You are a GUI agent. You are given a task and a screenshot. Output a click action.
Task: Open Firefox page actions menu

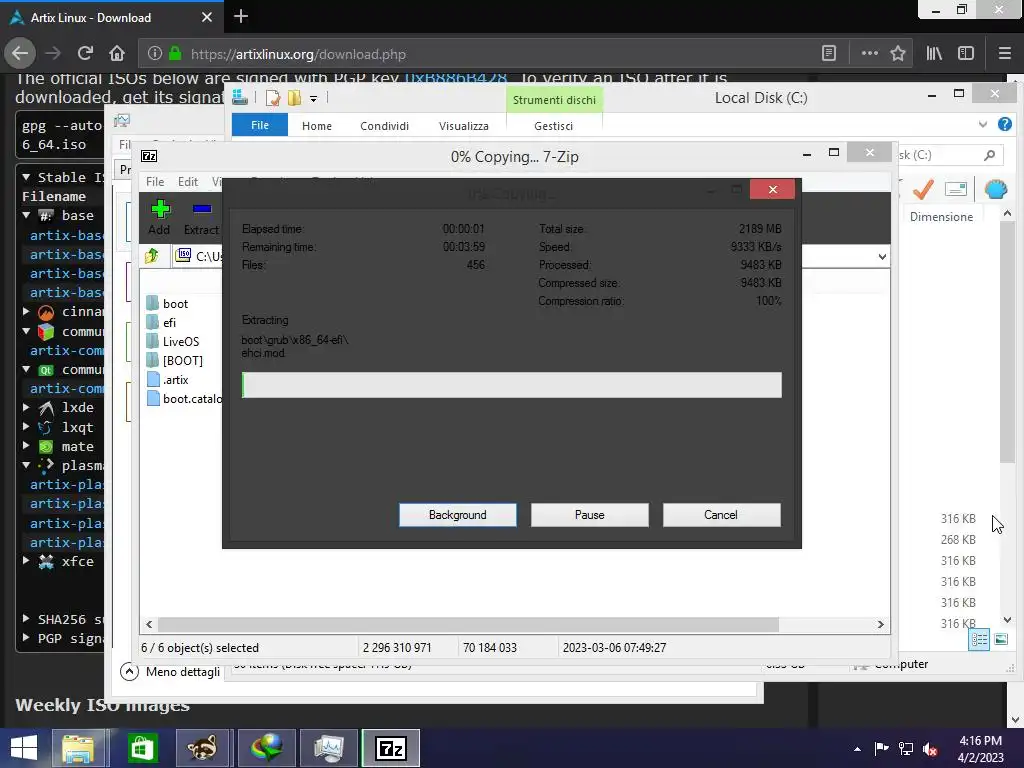869,54
